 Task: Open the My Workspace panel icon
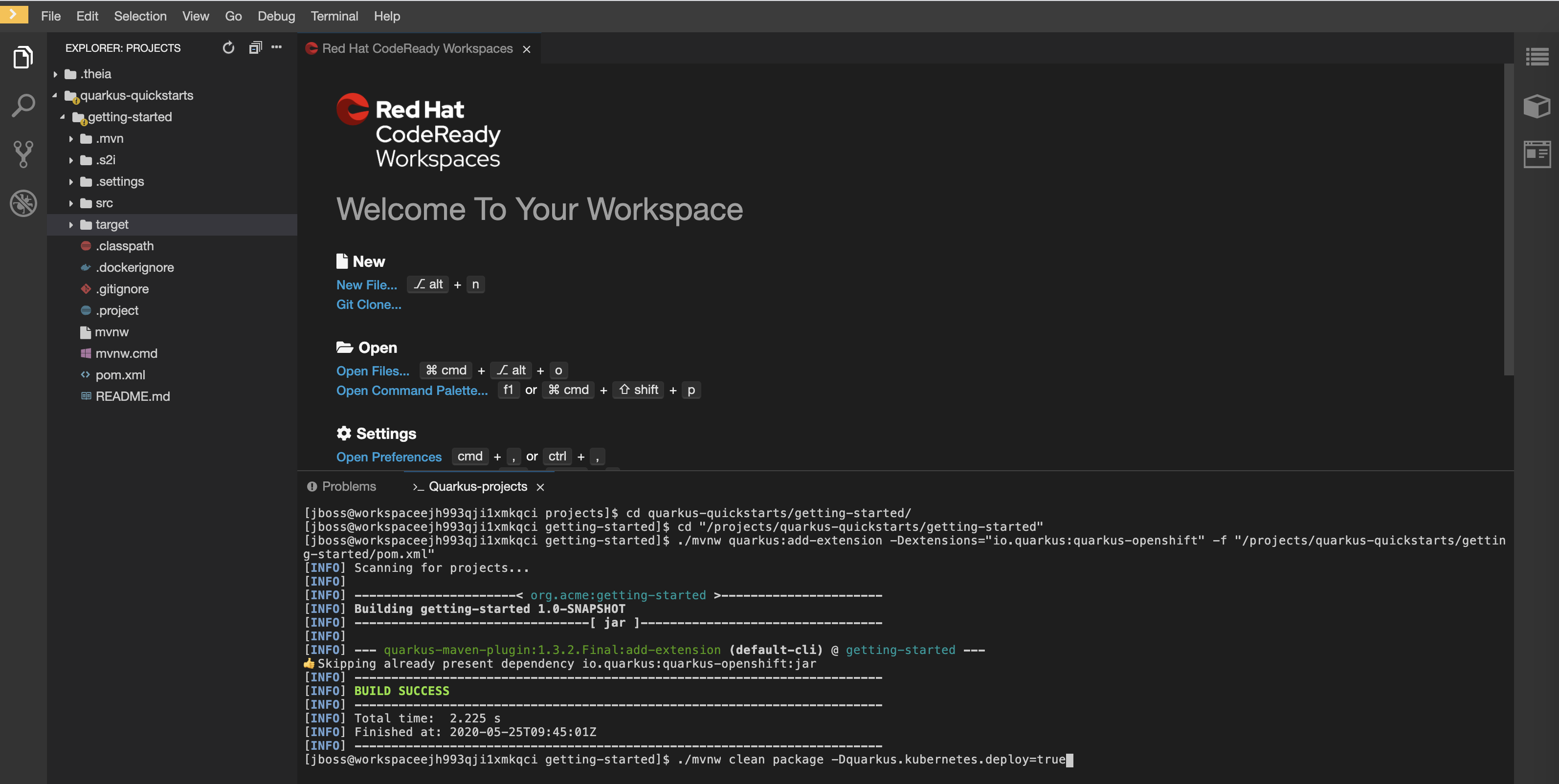pyautogui.click(x=1537, y=154)
